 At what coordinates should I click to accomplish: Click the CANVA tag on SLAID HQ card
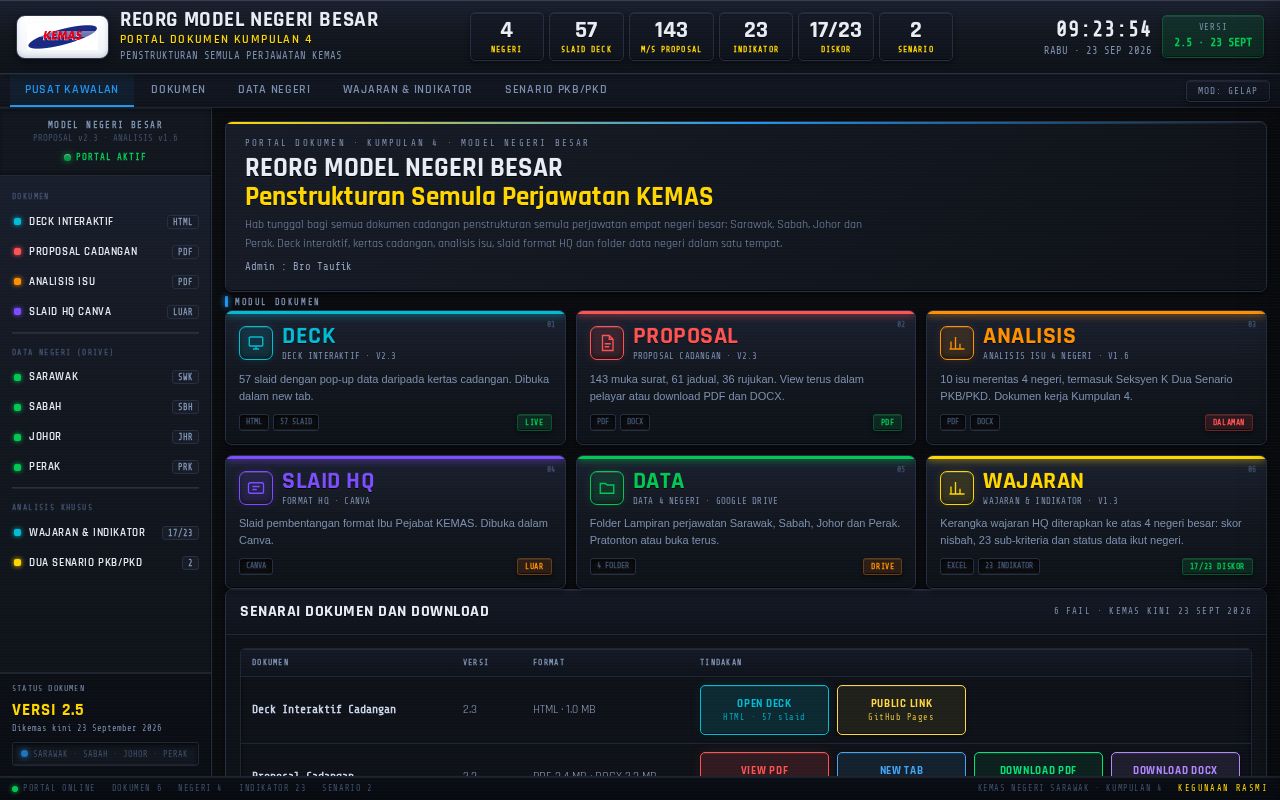coord(256,566)
